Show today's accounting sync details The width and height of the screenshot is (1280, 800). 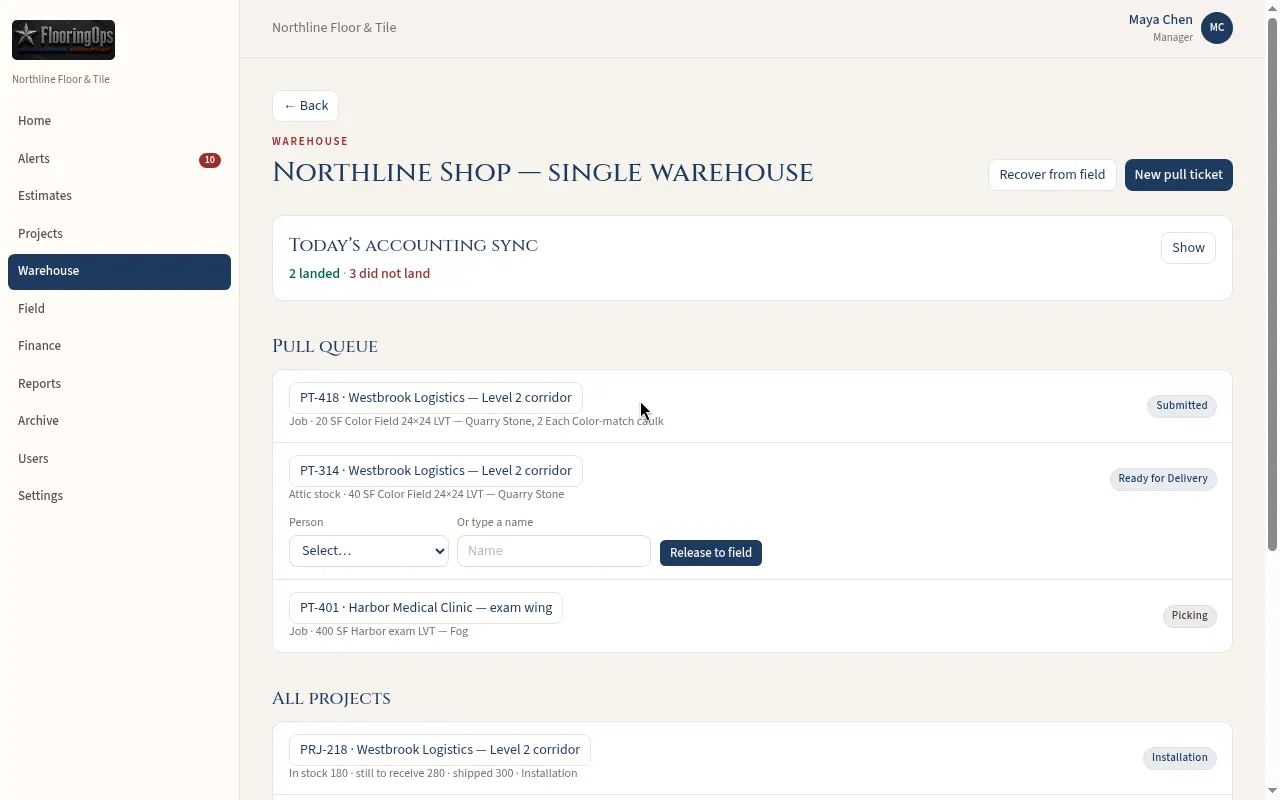point(1188,248)
